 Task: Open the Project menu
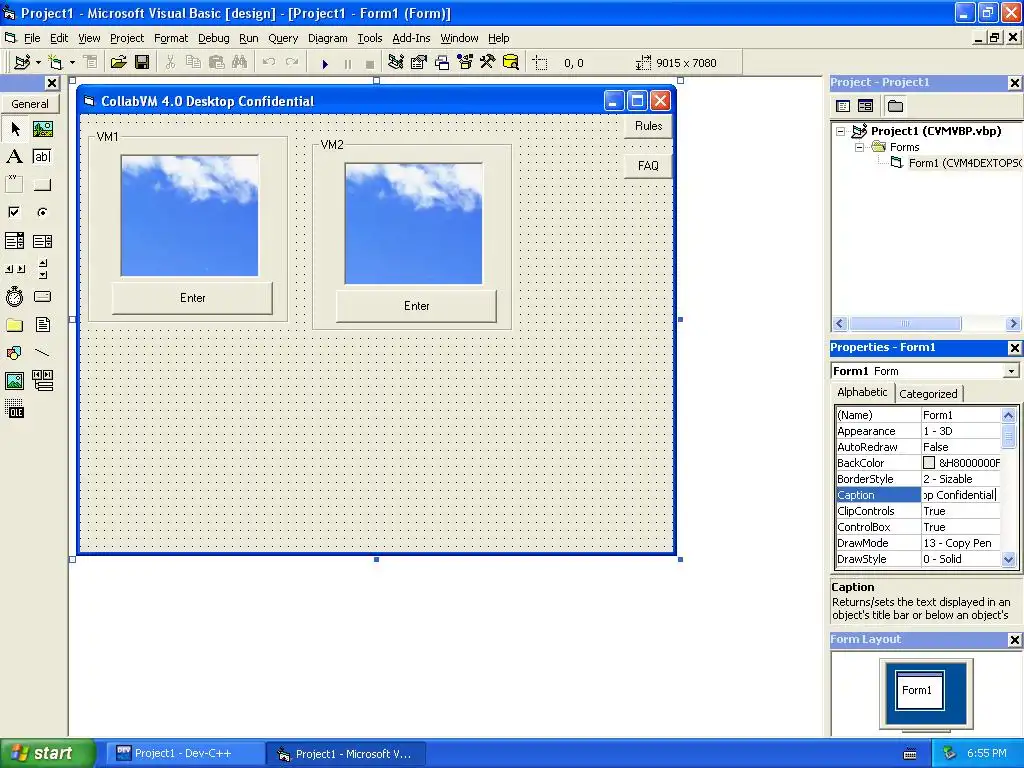click(x=127, y=38)
